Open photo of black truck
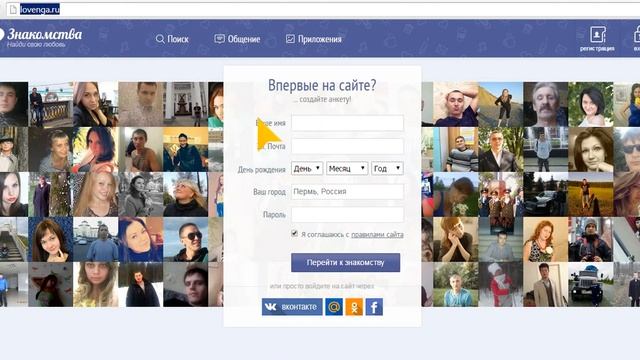Image resolution: width=640 pixels, height=360 pixels. [x=590, y=284]
